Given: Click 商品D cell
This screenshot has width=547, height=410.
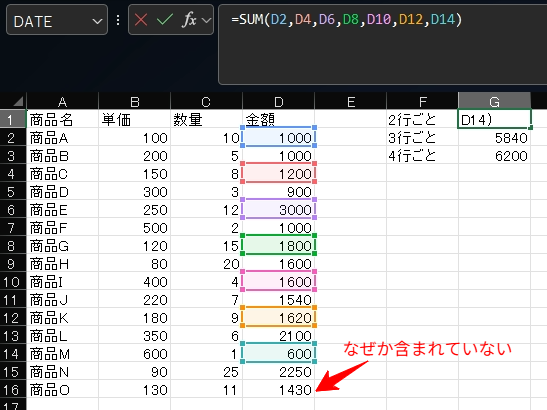Looking at the screenshot, I should [62, 192].
